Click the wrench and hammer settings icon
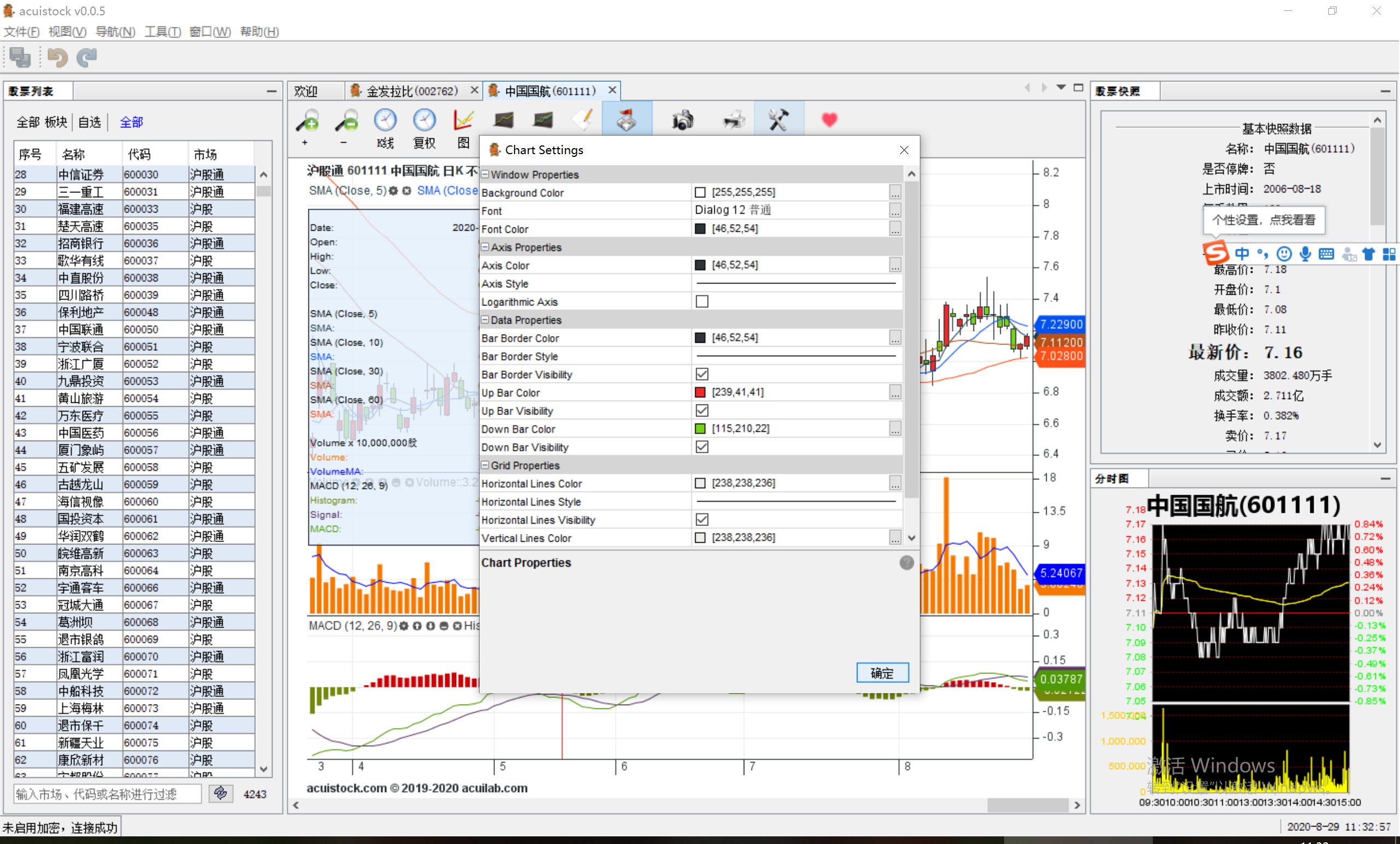This screenshot has height=844, width=1400. point(778,120)
